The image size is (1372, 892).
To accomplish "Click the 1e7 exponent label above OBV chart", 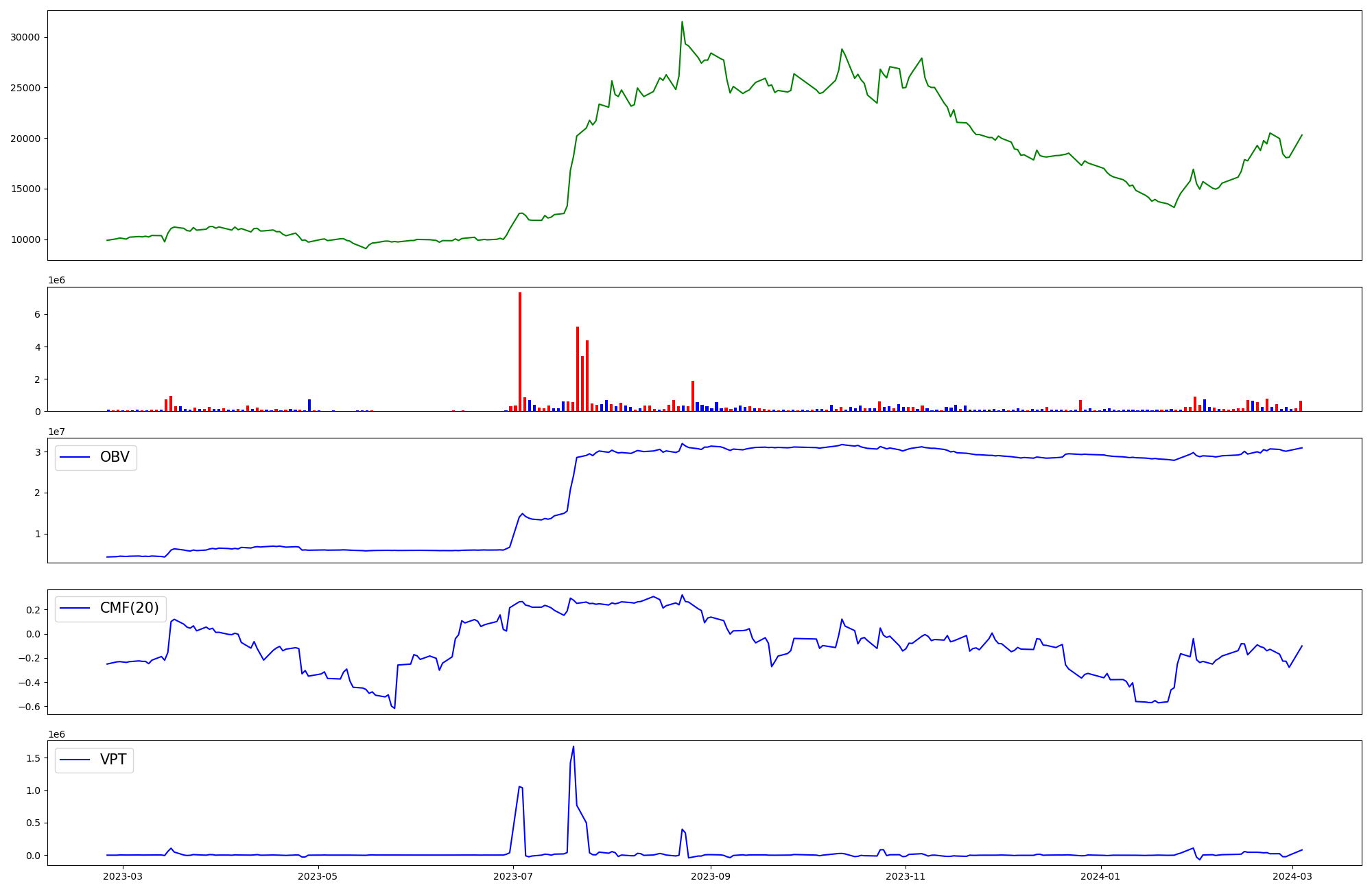I will [56, 432].
